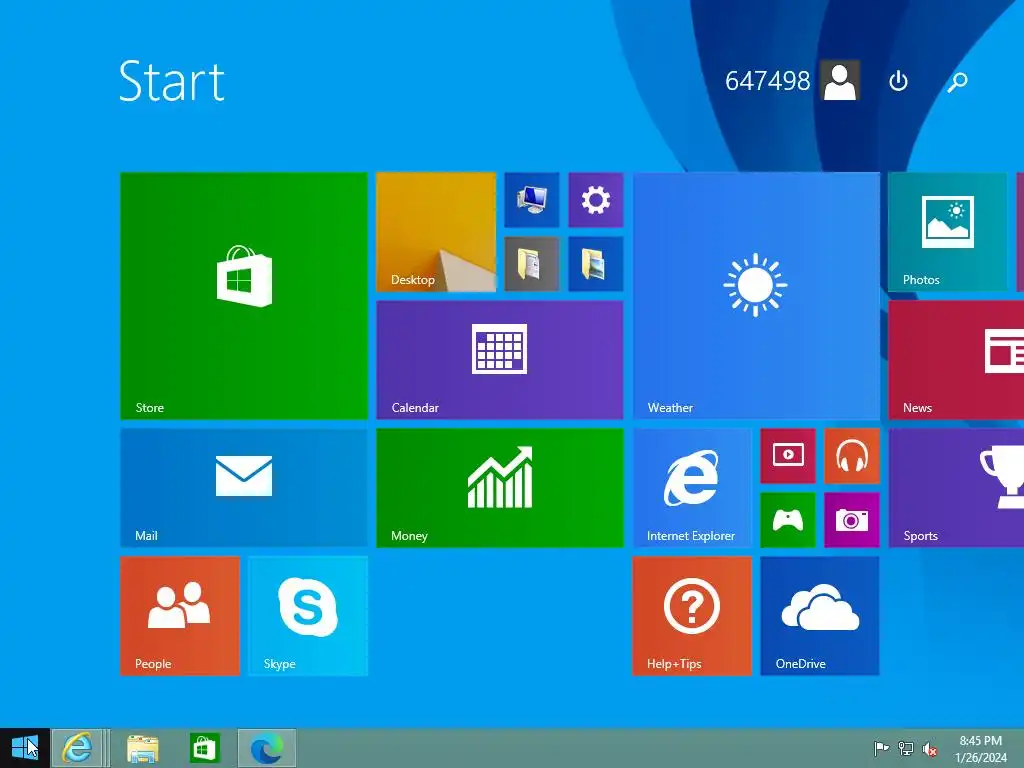The height and width of the screenshot is (768, 1024).
Task: Click the network status tray icon
Action: click(x=906, y=748)
